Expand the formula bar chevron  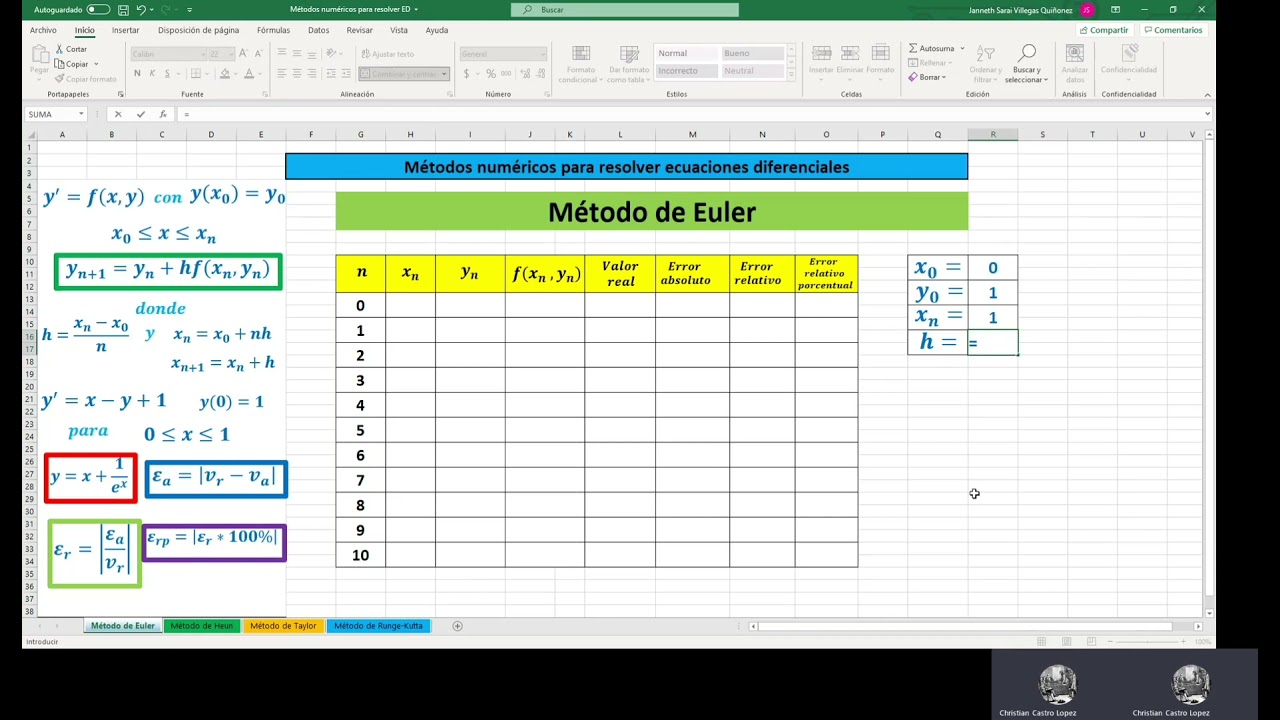click(1208, 114)
